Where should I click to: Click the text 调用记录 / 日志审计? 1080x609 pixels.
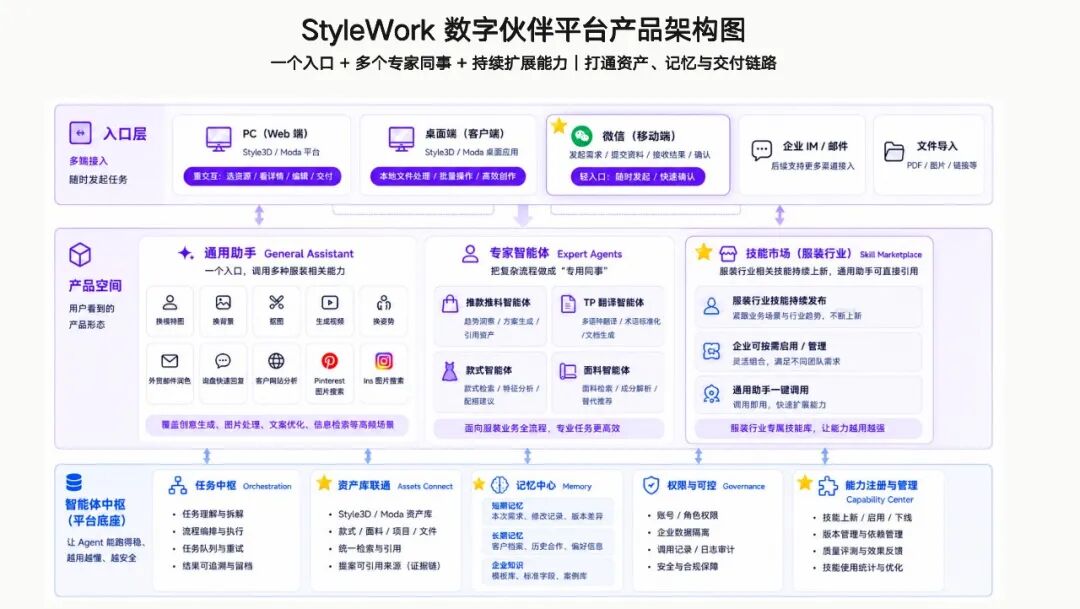click(x=696, y=550)
